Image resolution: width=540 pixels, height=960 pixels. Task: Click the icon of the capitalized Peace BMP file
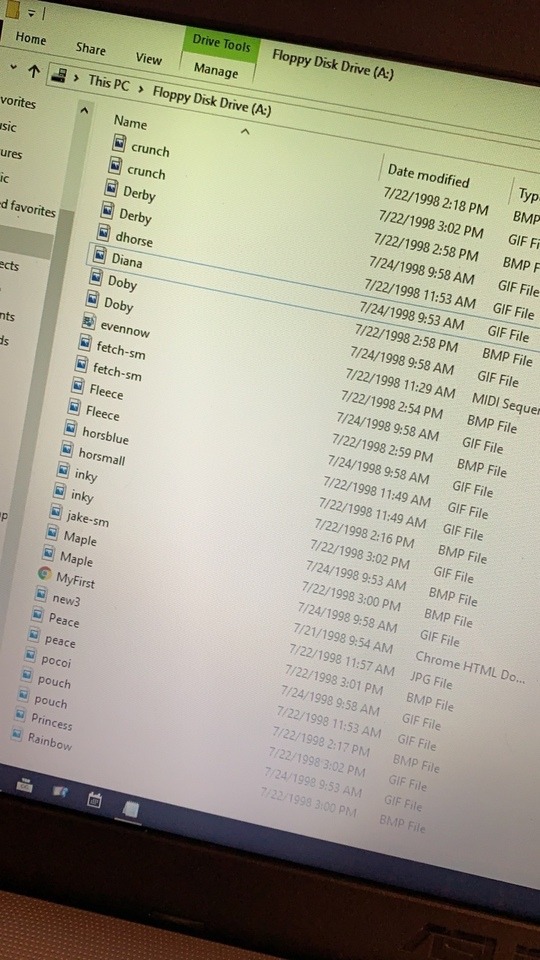coord(38,614)
